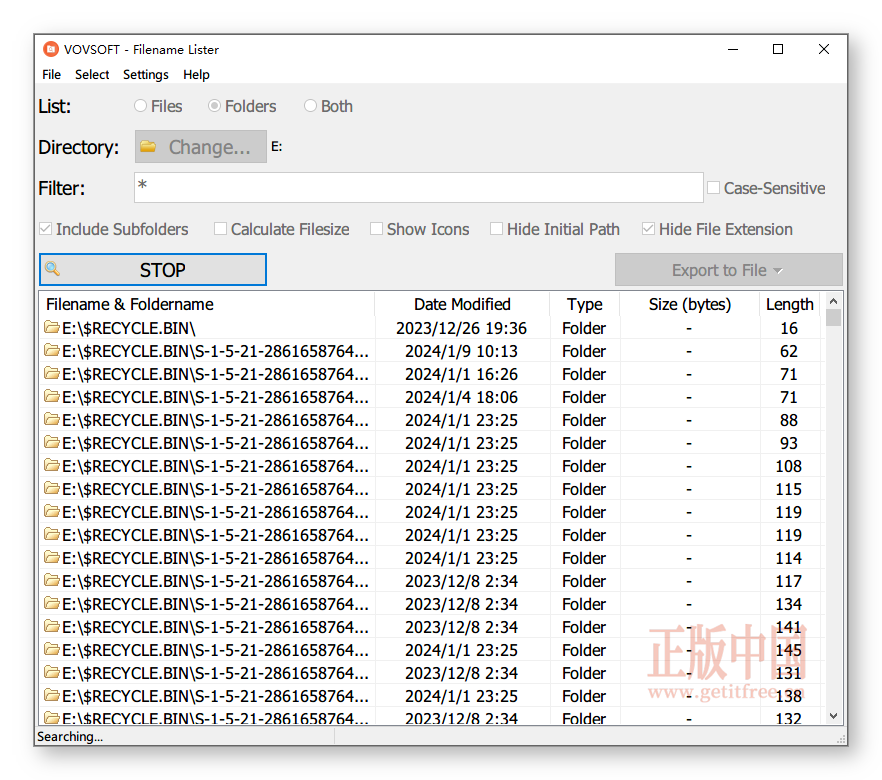882x780 pixels.
Task: Click the length value "88"
Action: 789,420
